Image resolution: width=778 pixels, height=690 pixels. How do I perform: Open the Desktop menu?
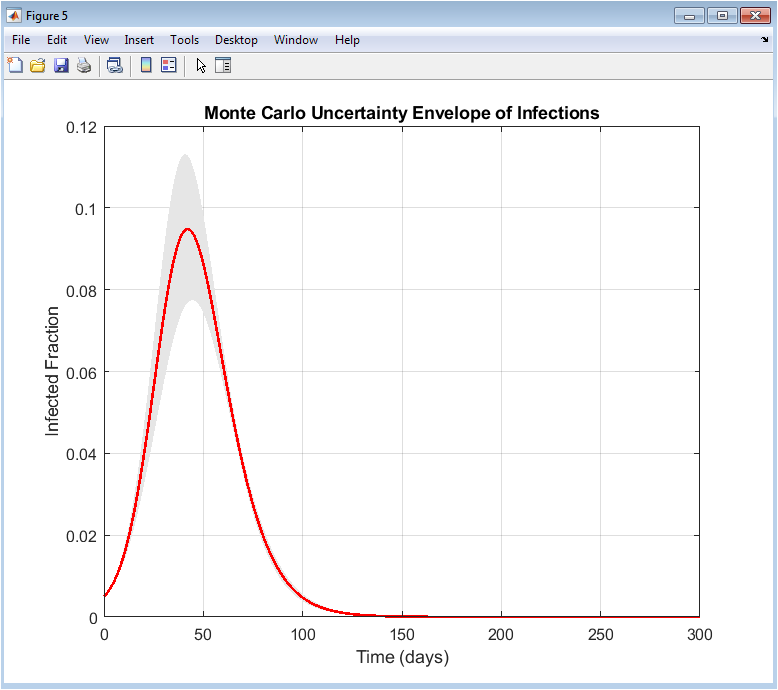(236, 40)
